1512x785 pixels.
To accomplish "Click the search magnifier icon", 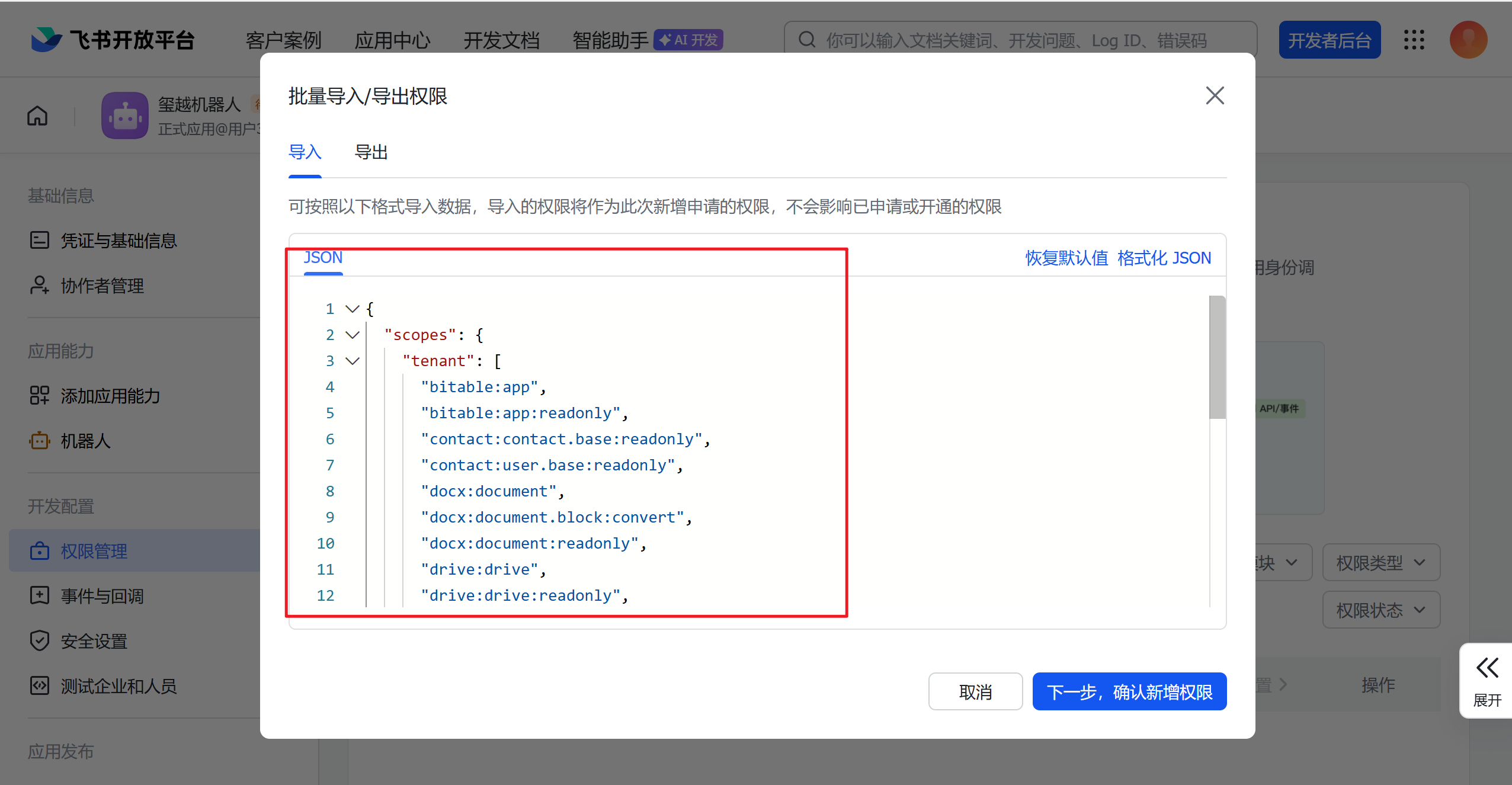I will tap(807, 40).
